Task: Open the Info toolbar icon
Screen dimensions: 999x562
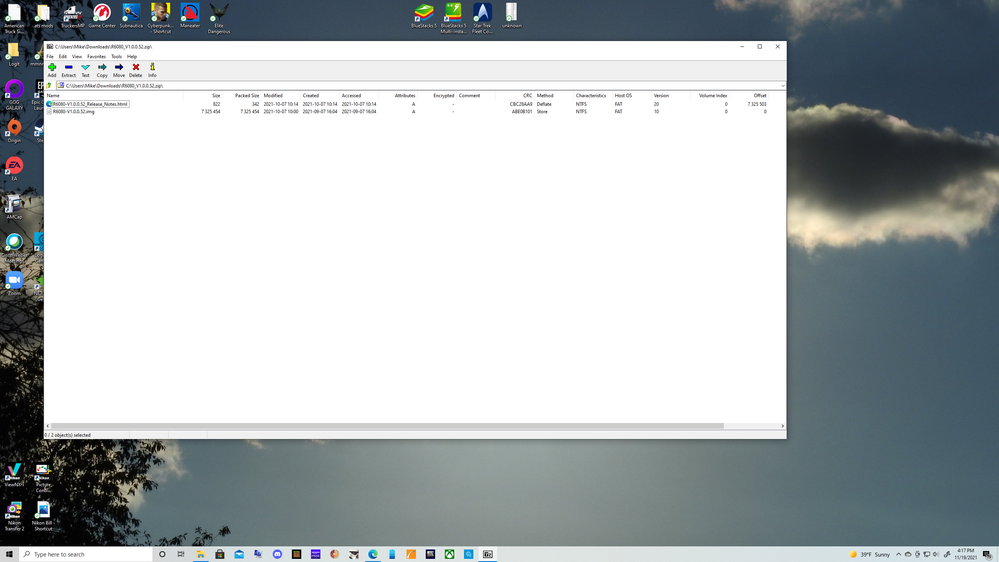Action: coord(152,70)
